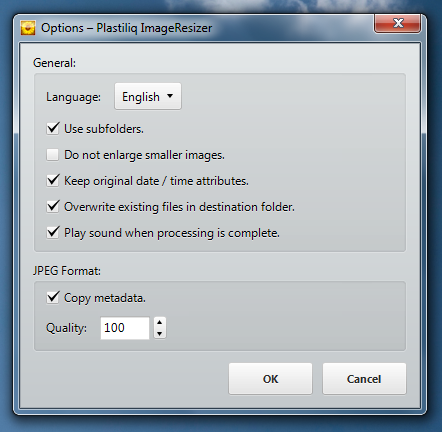Confirm settings with the OK button
Viewport: 442px width, 432px height.
click(270, 379)
